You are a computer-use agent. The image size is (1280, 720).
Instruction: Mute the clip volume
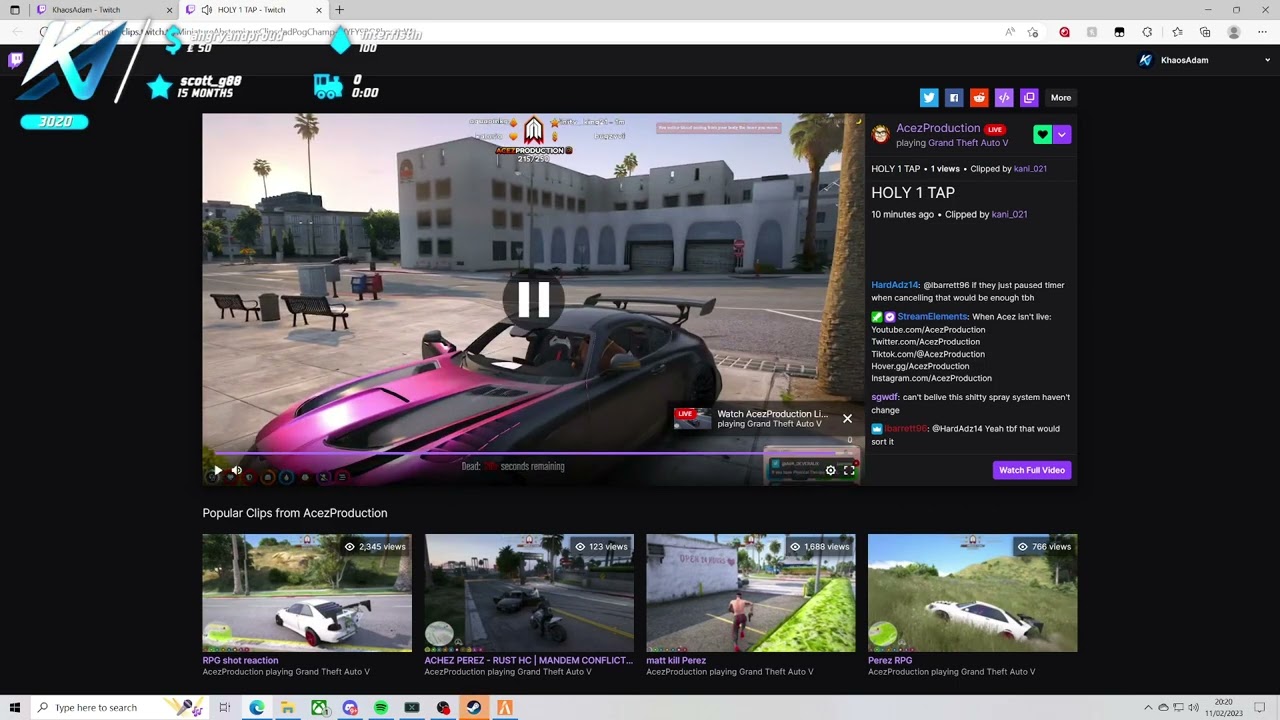[x=237, y=470]
